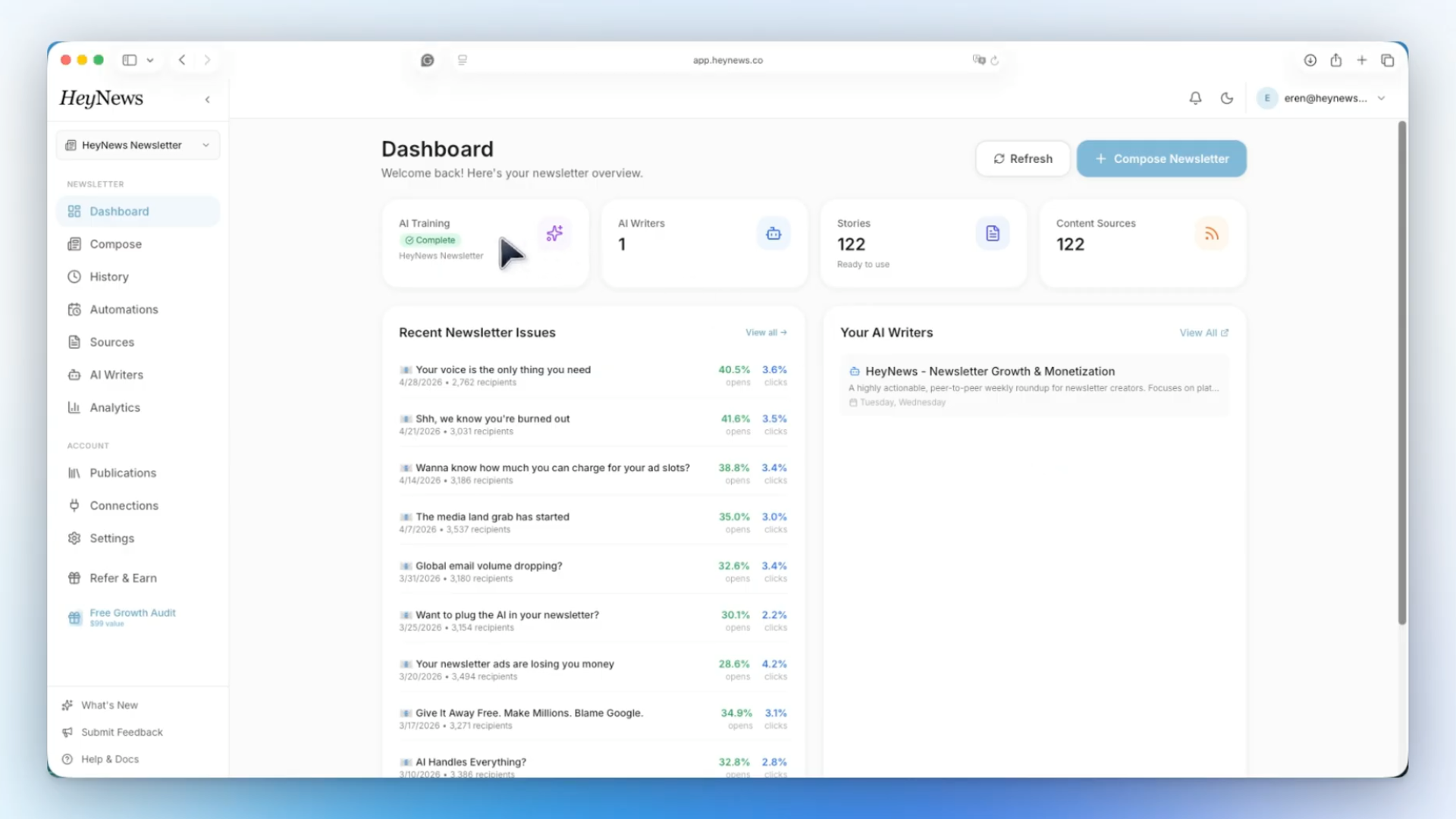Open 'Give It Away Free' issue
This screenshot has height=819, width=1456.
[593, 718]
